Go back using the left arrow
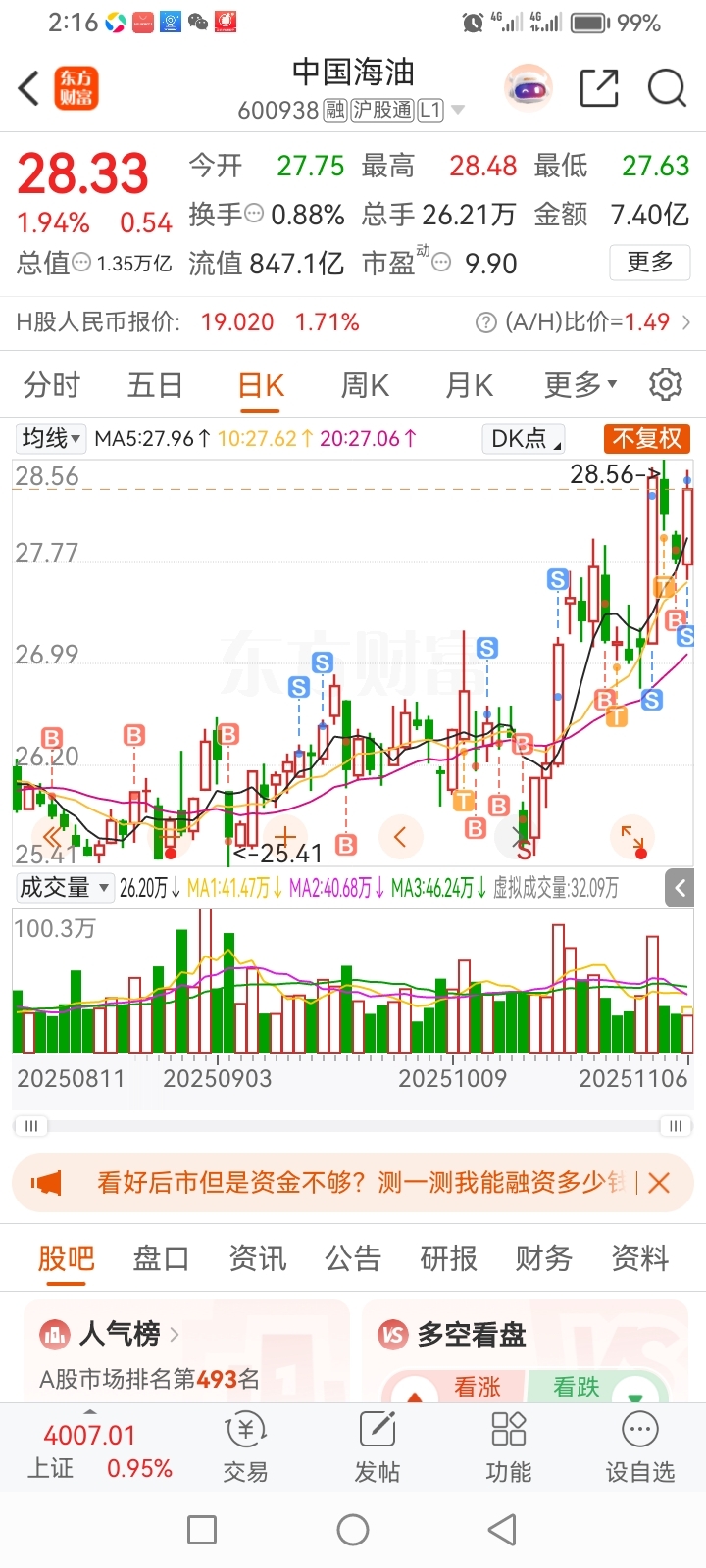Viewport: 706px width, 1568px height. (28, 88)
